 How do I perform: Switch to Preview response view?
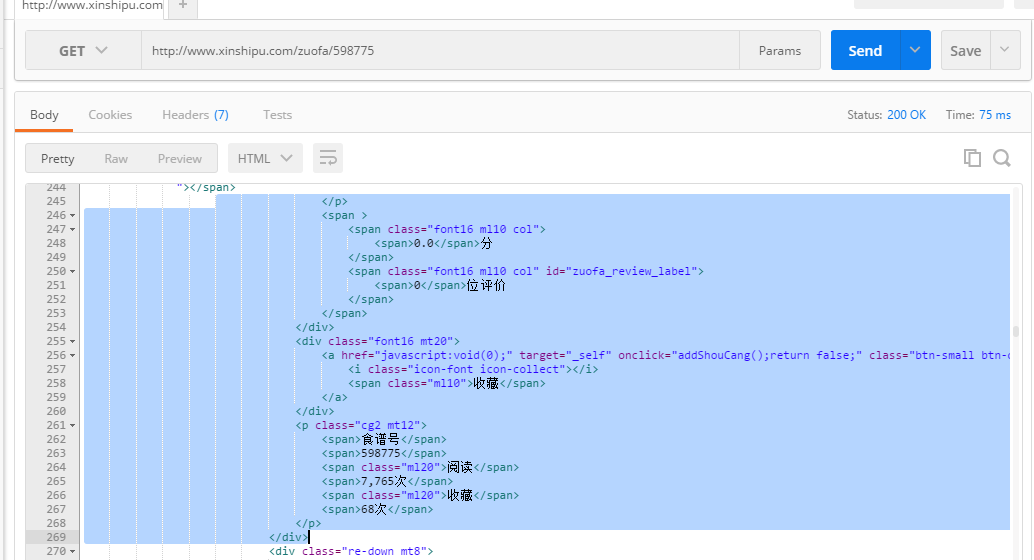[180, 158]
